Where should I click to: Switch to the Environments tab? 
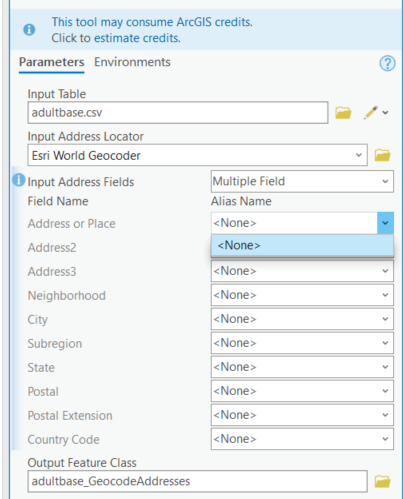pyautogui.click(x=132, y=62)
